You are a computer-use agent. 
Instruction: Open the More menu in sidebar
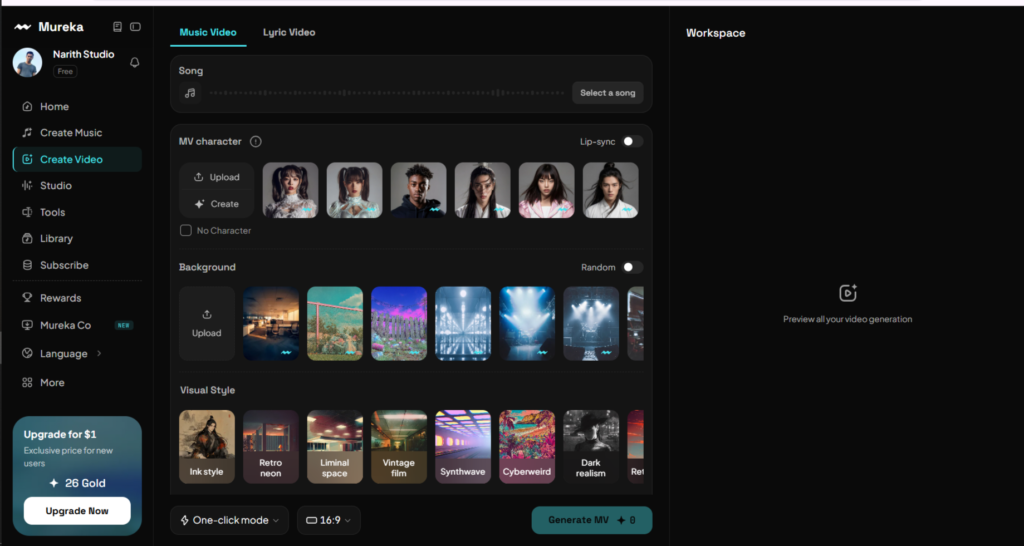pos(77,383)
